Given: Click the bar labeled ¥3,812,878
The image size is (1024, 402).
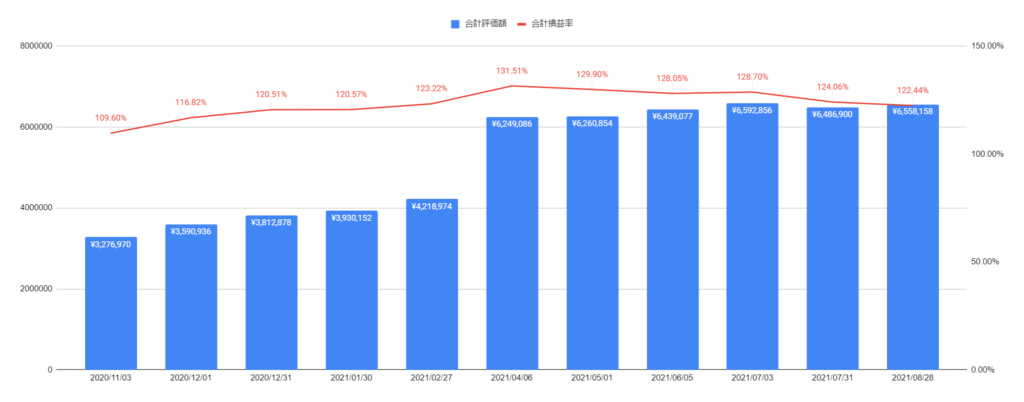Looking at the screenshot, I should [272, 293].
